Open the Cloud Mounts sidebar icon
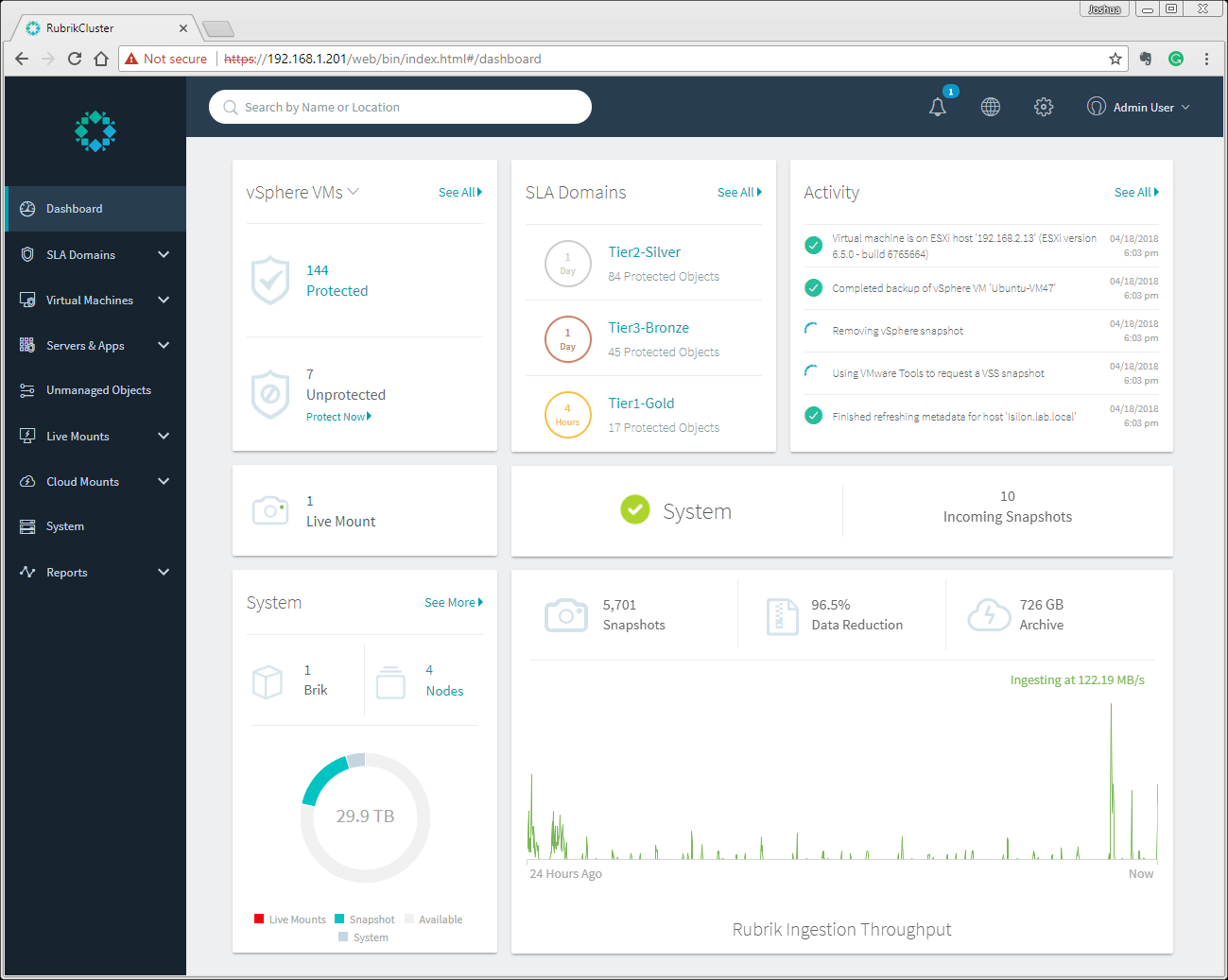Image resolution: width=1228 pixels, height=980 pixels. [27, 481]
